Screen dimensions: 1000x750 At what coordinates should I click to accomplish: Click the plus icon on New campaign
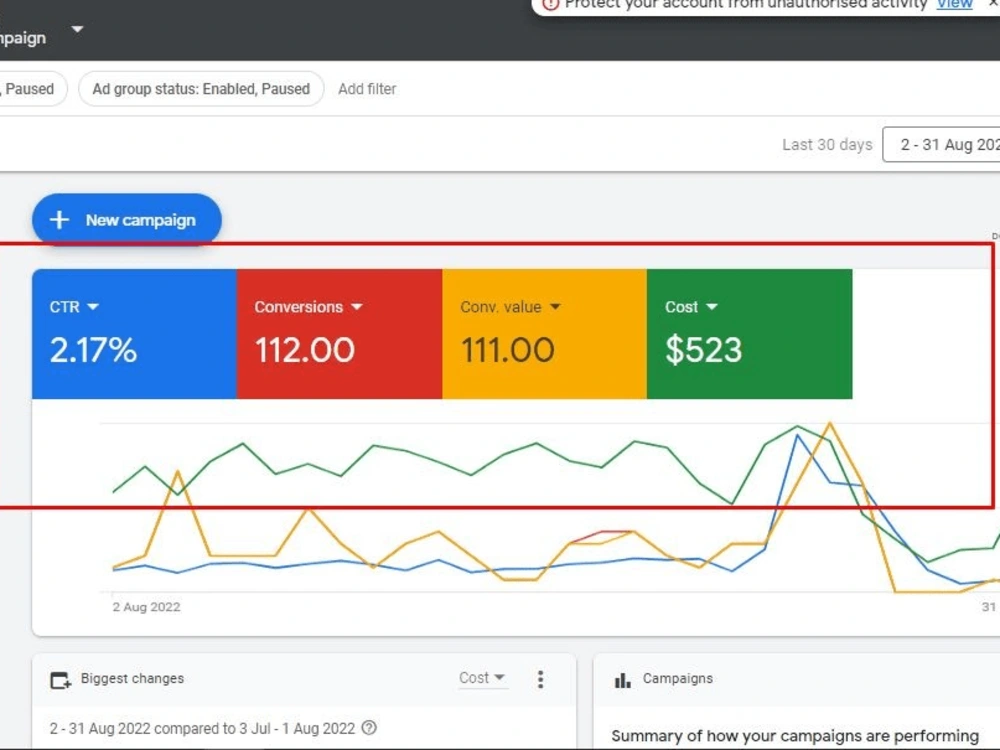tap(59, 220)
